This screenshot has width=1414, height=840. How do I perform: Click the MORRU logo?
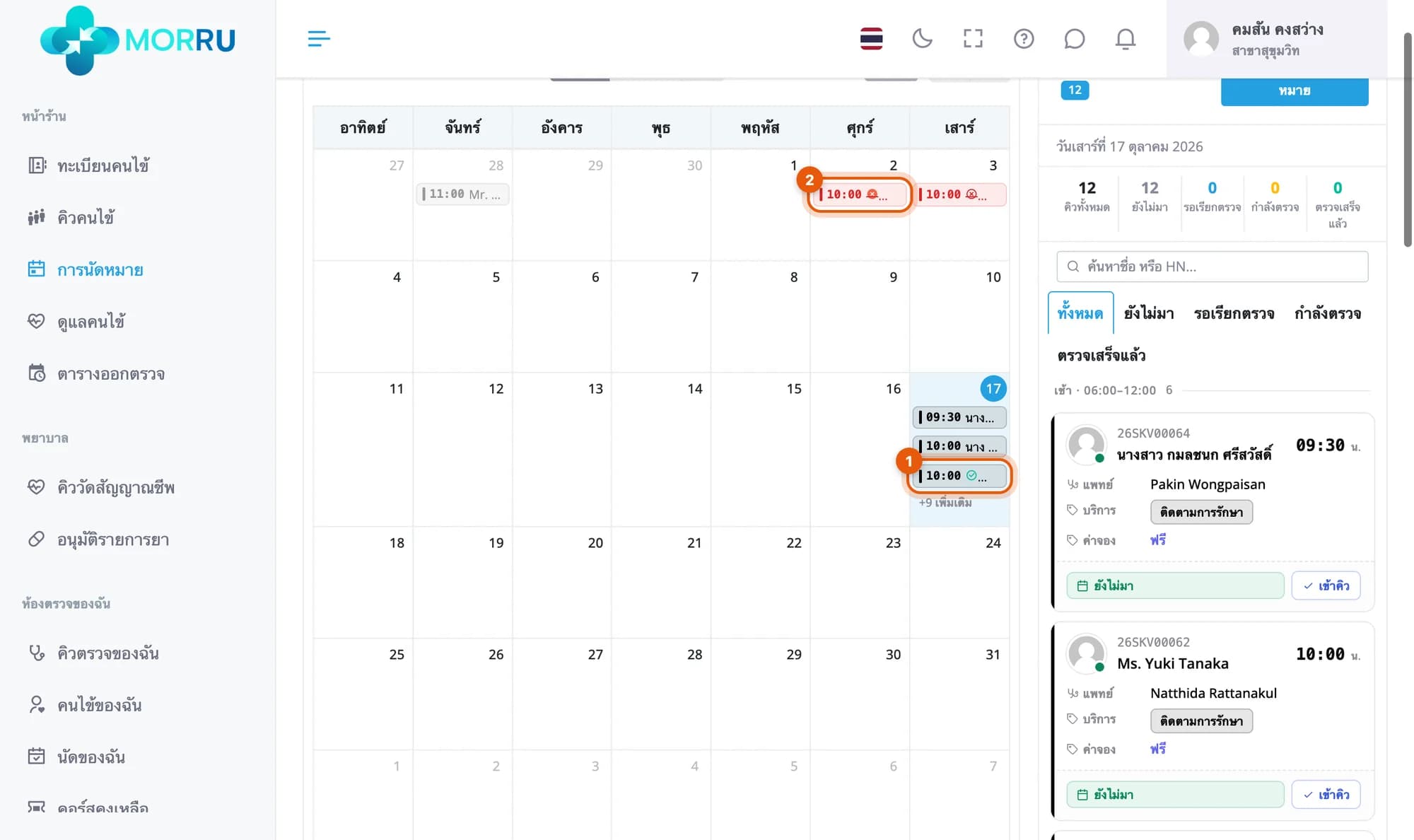click(138, 40)
